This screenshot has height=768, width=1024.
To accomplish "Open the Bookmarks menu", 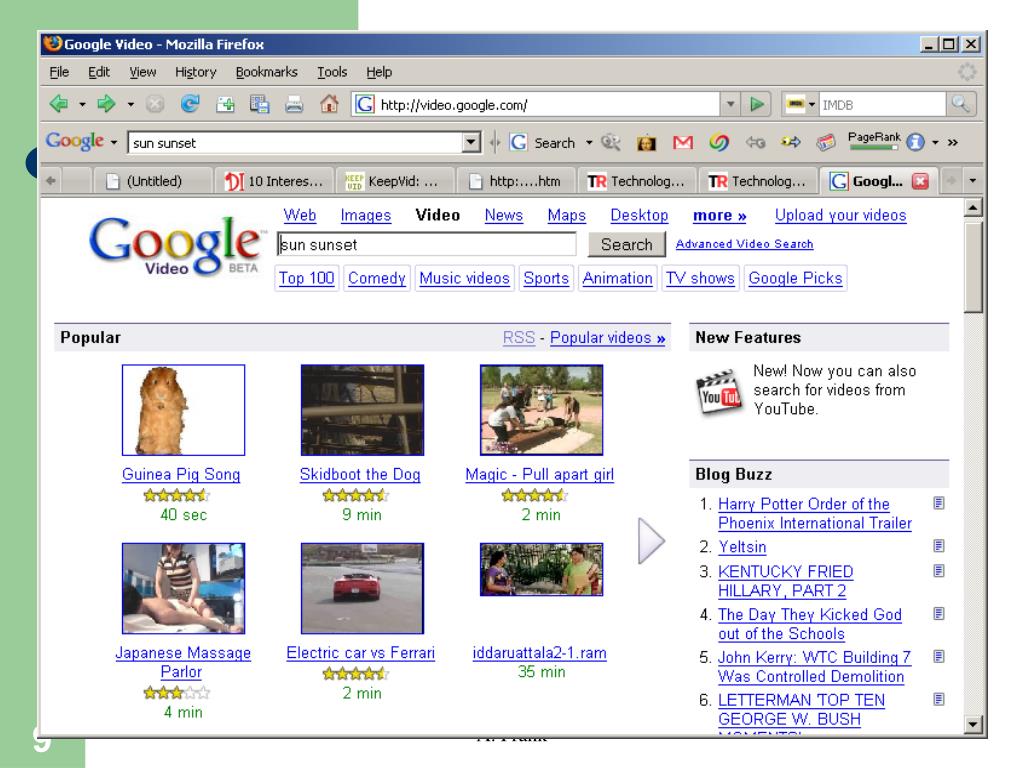I will (x=266, y=72).
